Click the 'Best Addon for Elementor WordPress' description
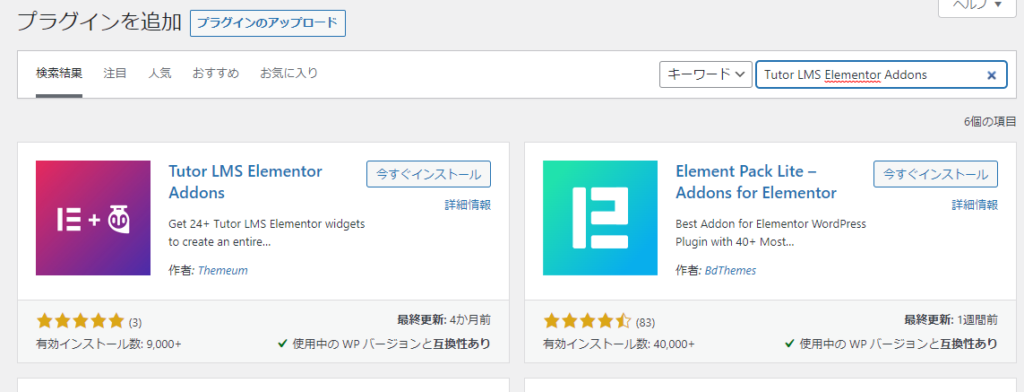The width and height of the screenshot is (1024, 392). coord(771,233)
